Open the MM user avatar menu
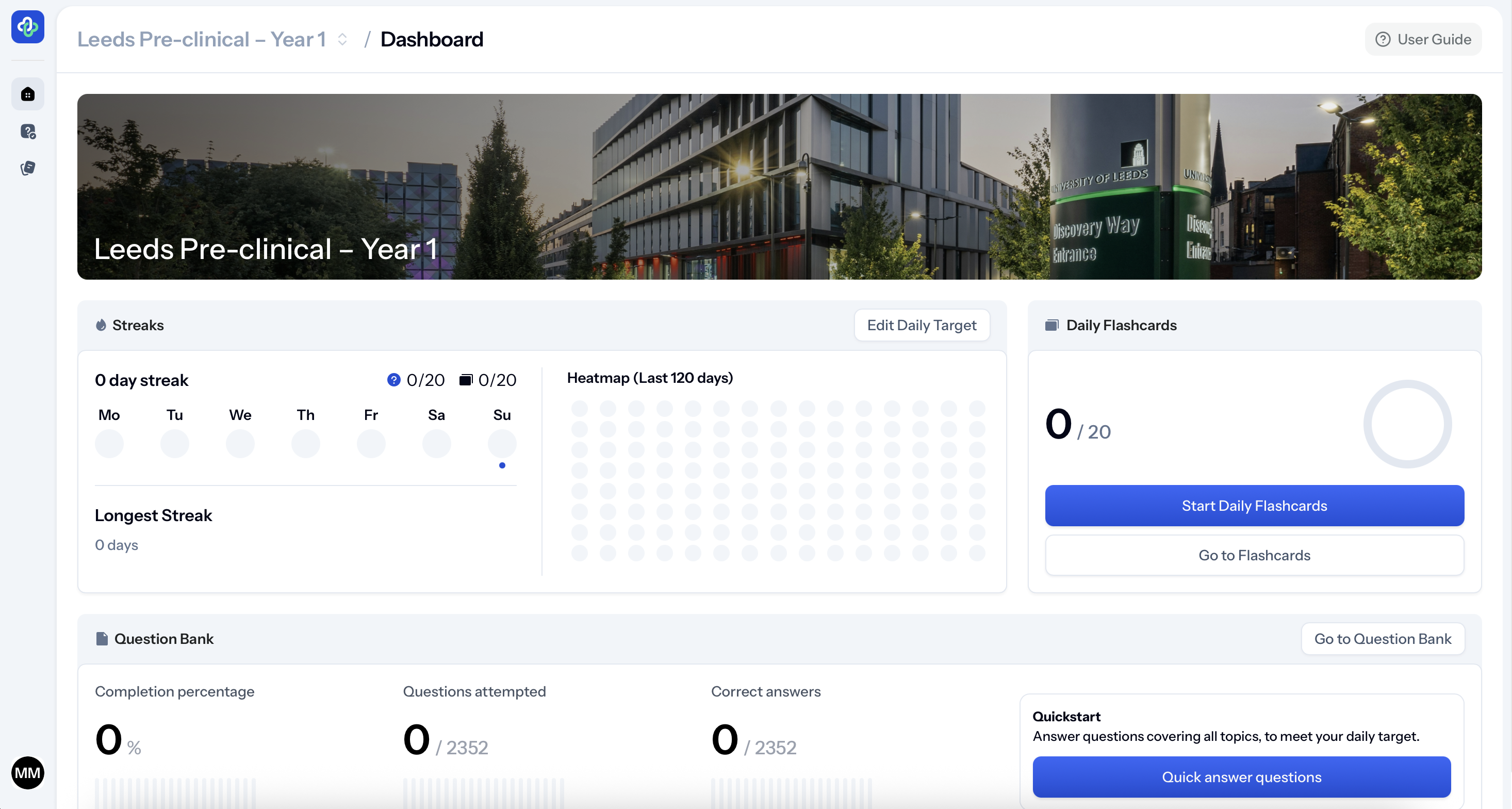 click(x=27, y=772)
